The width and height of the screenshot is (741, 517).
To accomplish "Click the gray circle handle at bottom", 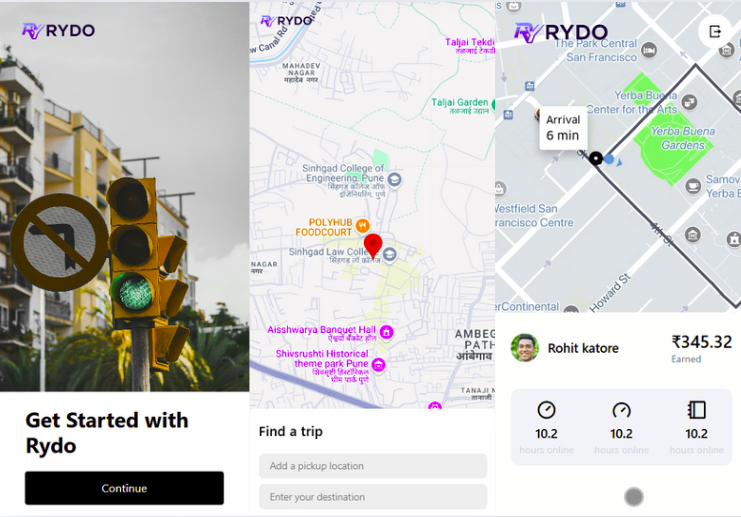I will pos(634,497).
